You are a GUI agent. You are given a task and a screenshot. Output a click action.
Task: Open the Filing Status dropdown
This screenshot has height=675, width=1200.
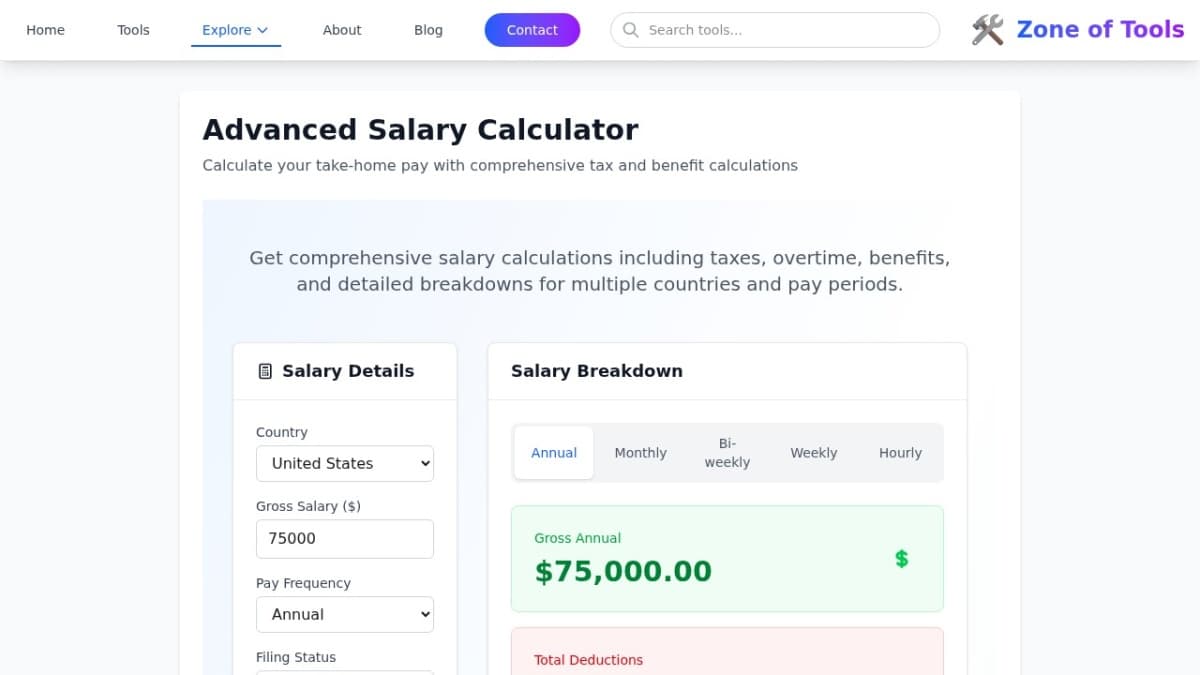(345, 672)
